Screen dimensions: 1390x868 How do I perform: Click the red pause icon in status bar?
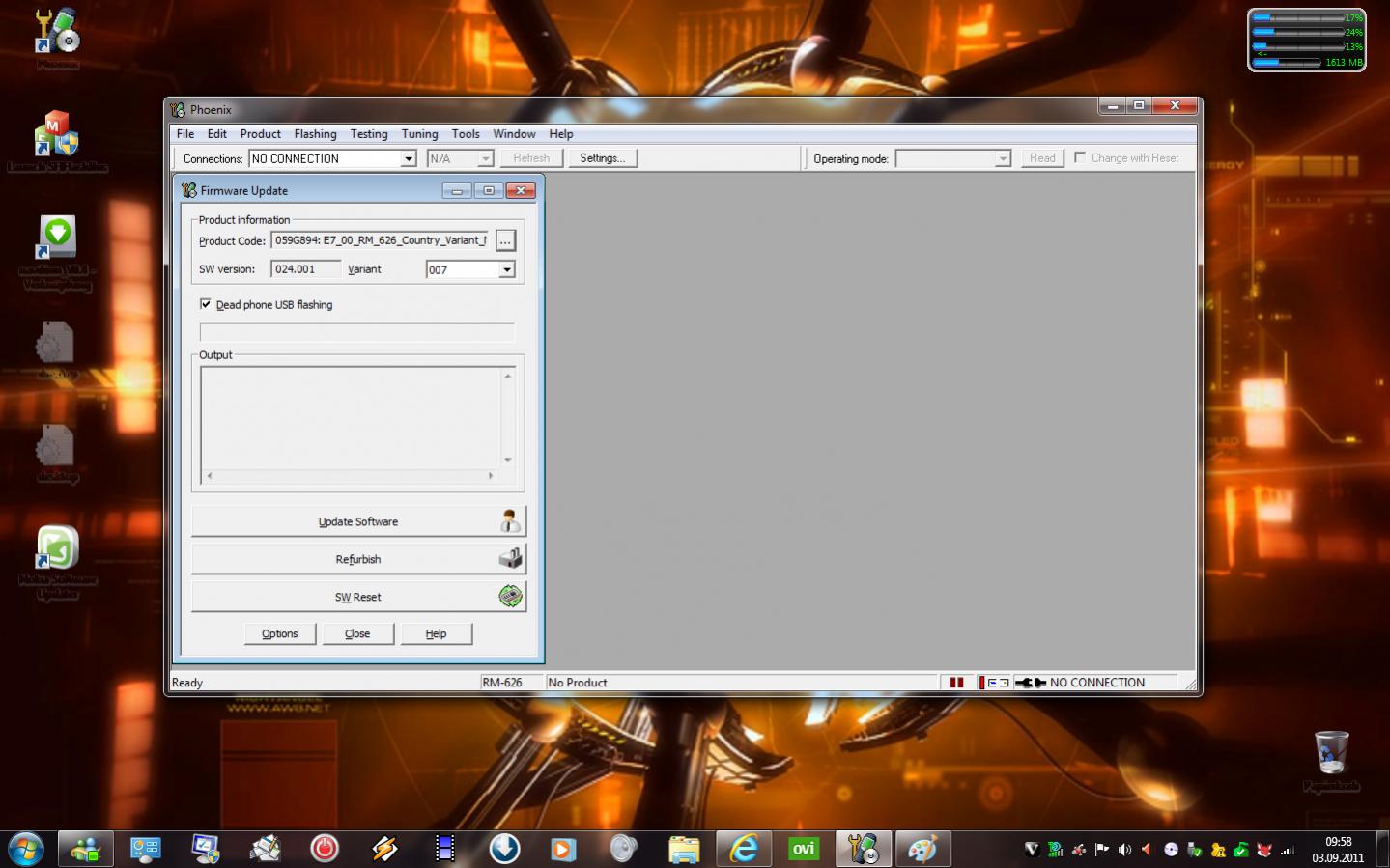click(956, 682)
